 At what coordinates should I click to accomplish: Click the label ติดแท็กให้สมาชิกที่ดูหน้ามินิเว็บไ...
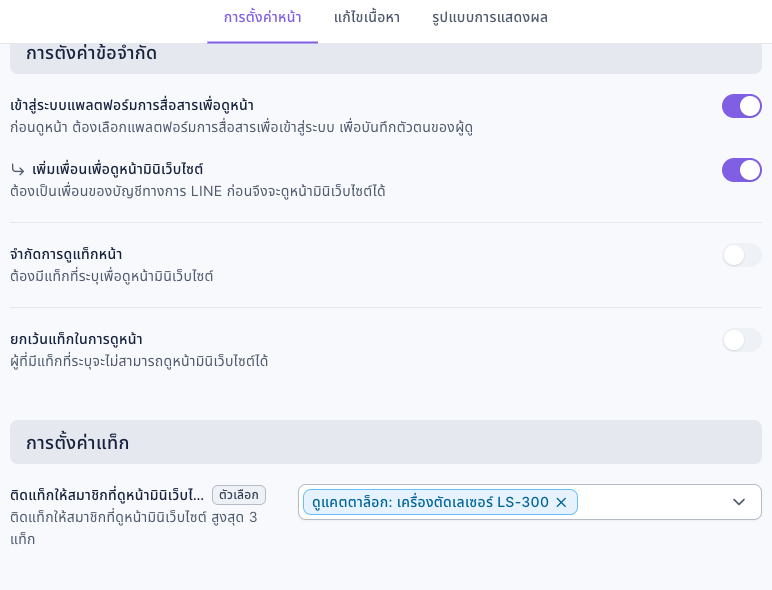tap(107, 495)
